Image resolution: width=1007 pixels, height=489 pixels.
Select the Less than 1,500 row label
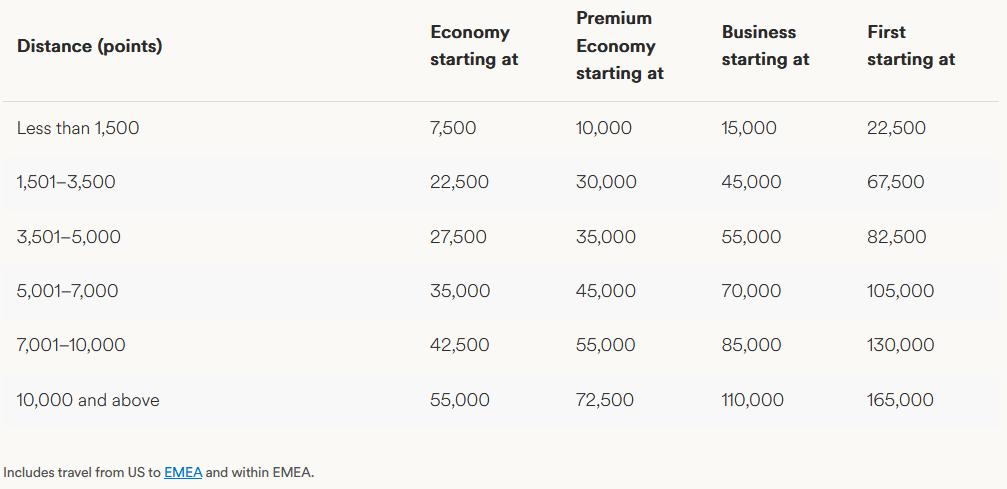point(78,128)
